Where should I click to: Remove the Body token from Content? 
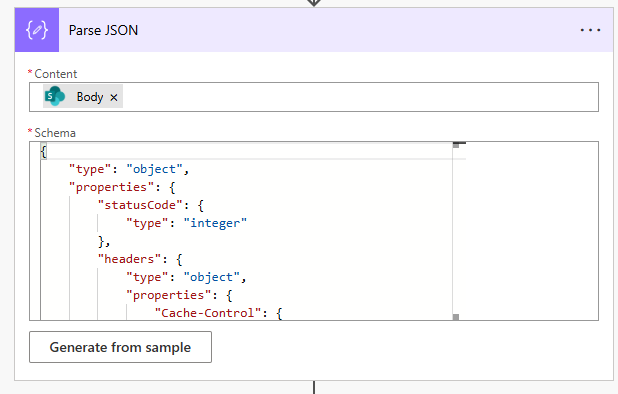click(114, 97)
